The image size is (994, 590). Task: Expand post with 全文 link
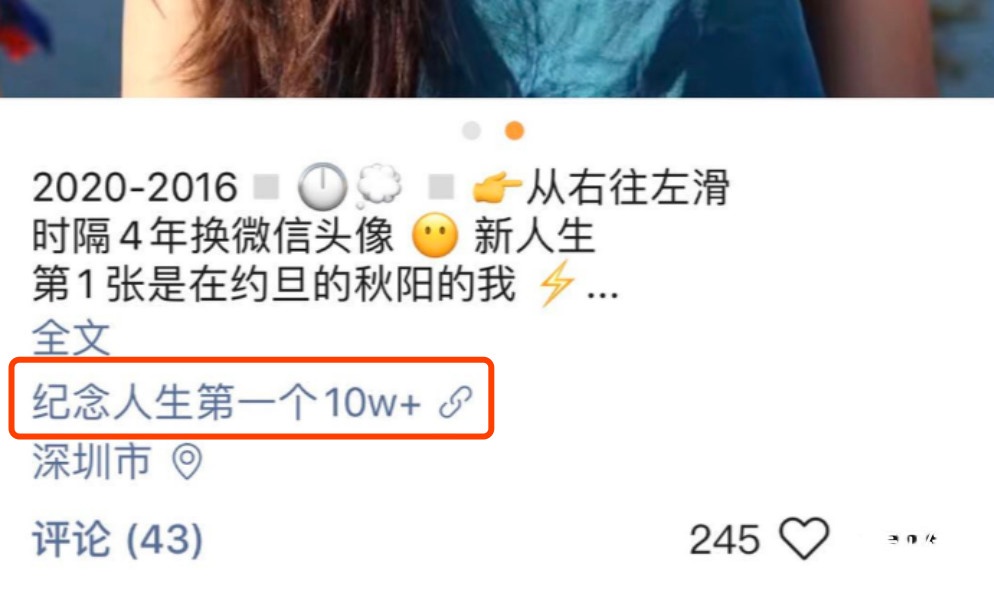[71, 337]
